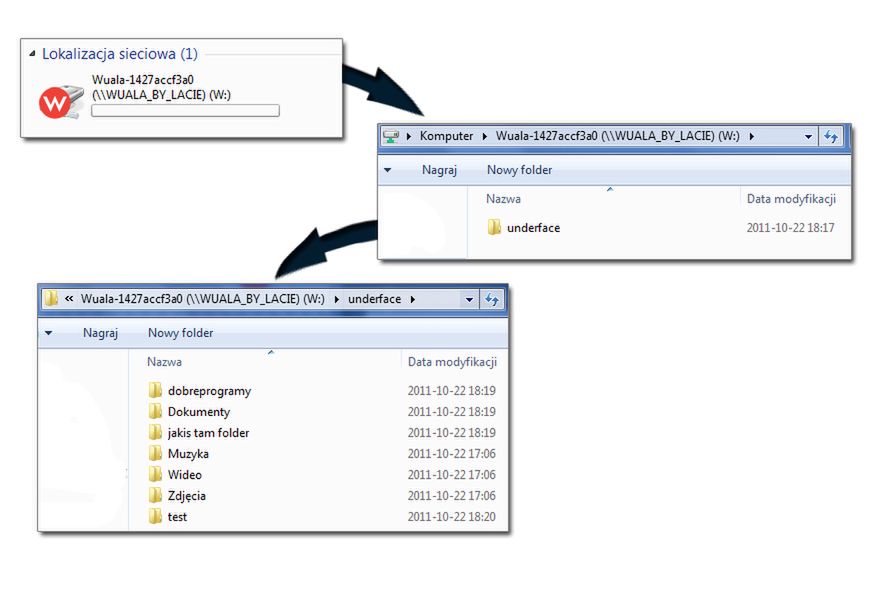Image resolution: width=885 pixels, height=592 pixels.
Task: Open organize dropdown arrow in lower window
Action: tap(49, 333)
